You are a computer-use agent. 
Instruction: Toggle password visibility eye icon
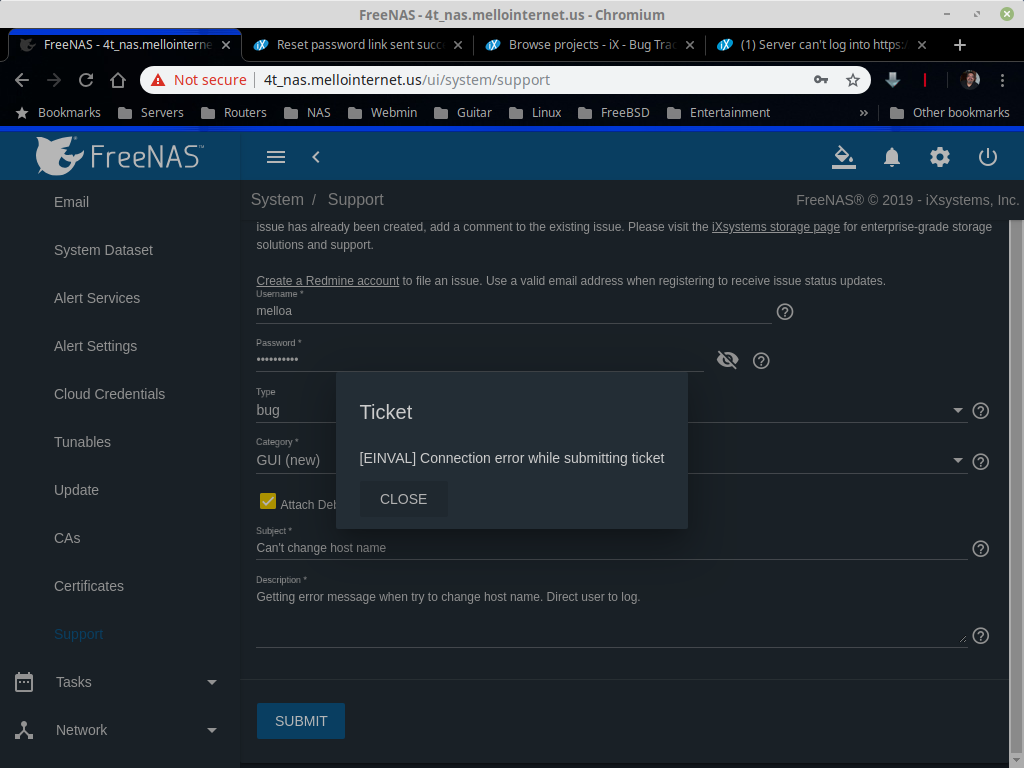pyautogui.click(x=728, y=360)
